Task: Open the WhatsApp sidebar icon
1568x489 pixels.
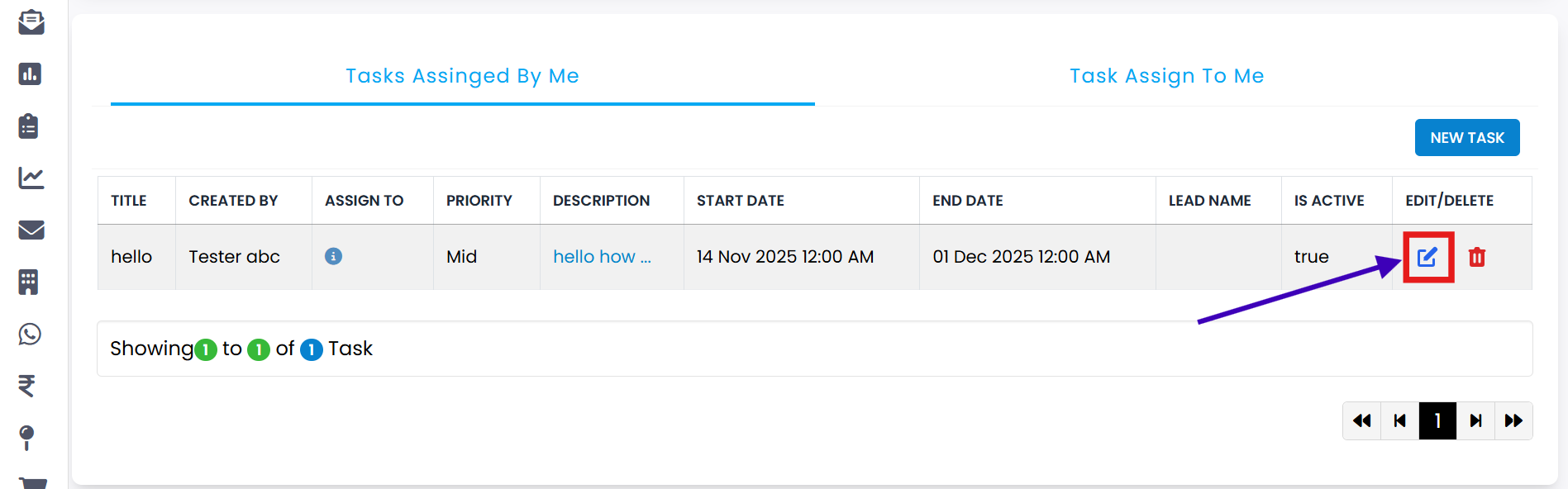Action: click(30, 334)
